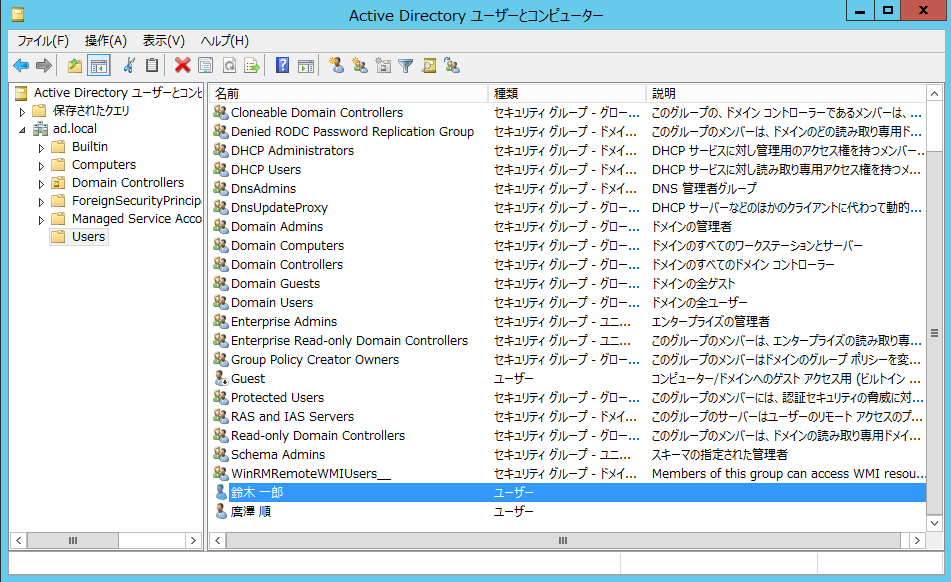
Task: Click the description 'DNS 管理者グループ'
Action: pos(704,189)
